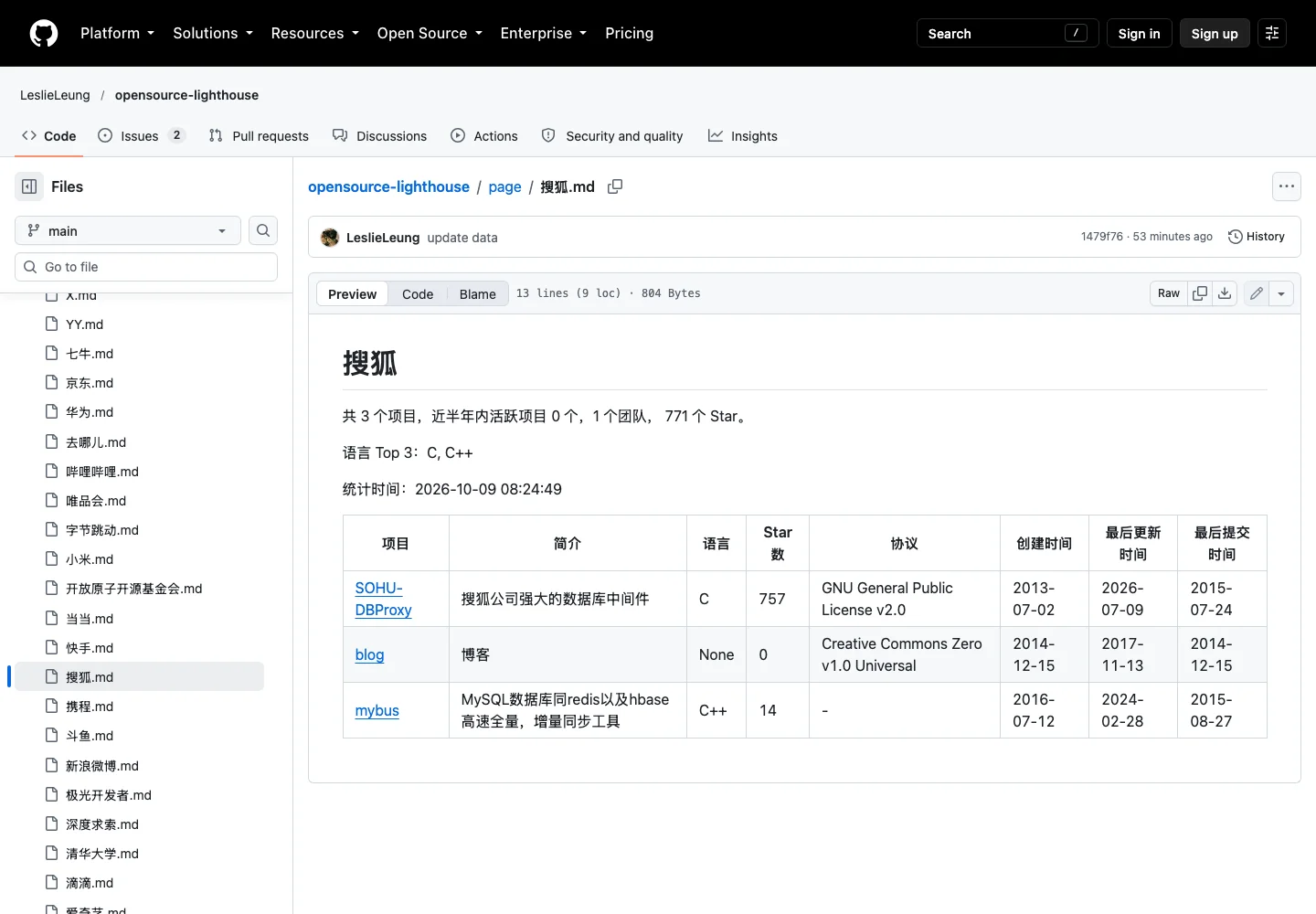Open the SOHU-DBProxy project link
This screenshot has height=914, width=1316.
(383, 600)
